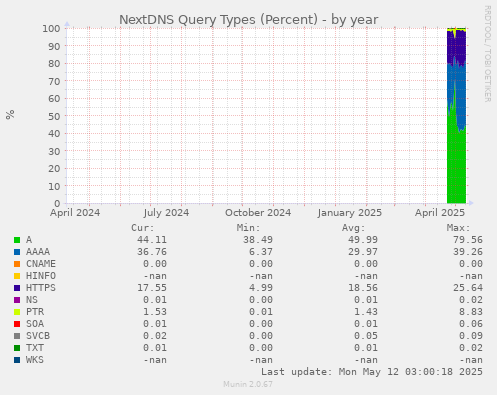This screenshot has width=497, height=395.
Task: Click the PTR maximum value 8.83
Action: pyautogui.click(x=471, y=312)
